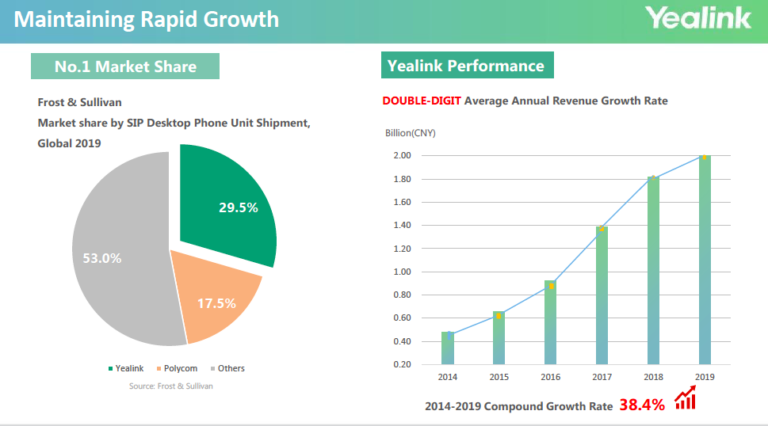Click the red 'DOUBLE-DIGIT' text
768x426 pixels.
(x=421, y=101)
